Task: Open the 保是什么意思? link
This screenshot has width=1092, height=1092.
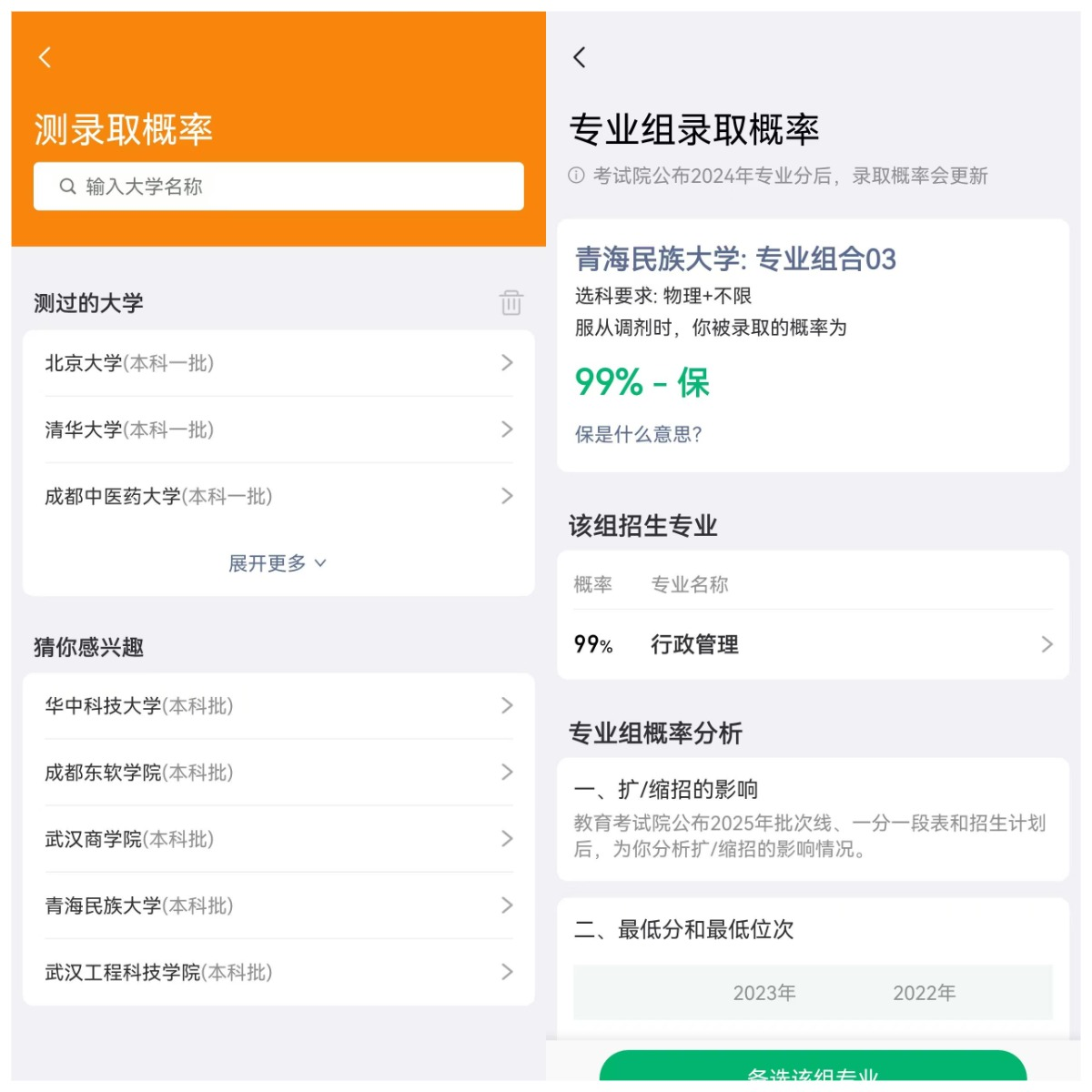Action: tap(638, 434)
